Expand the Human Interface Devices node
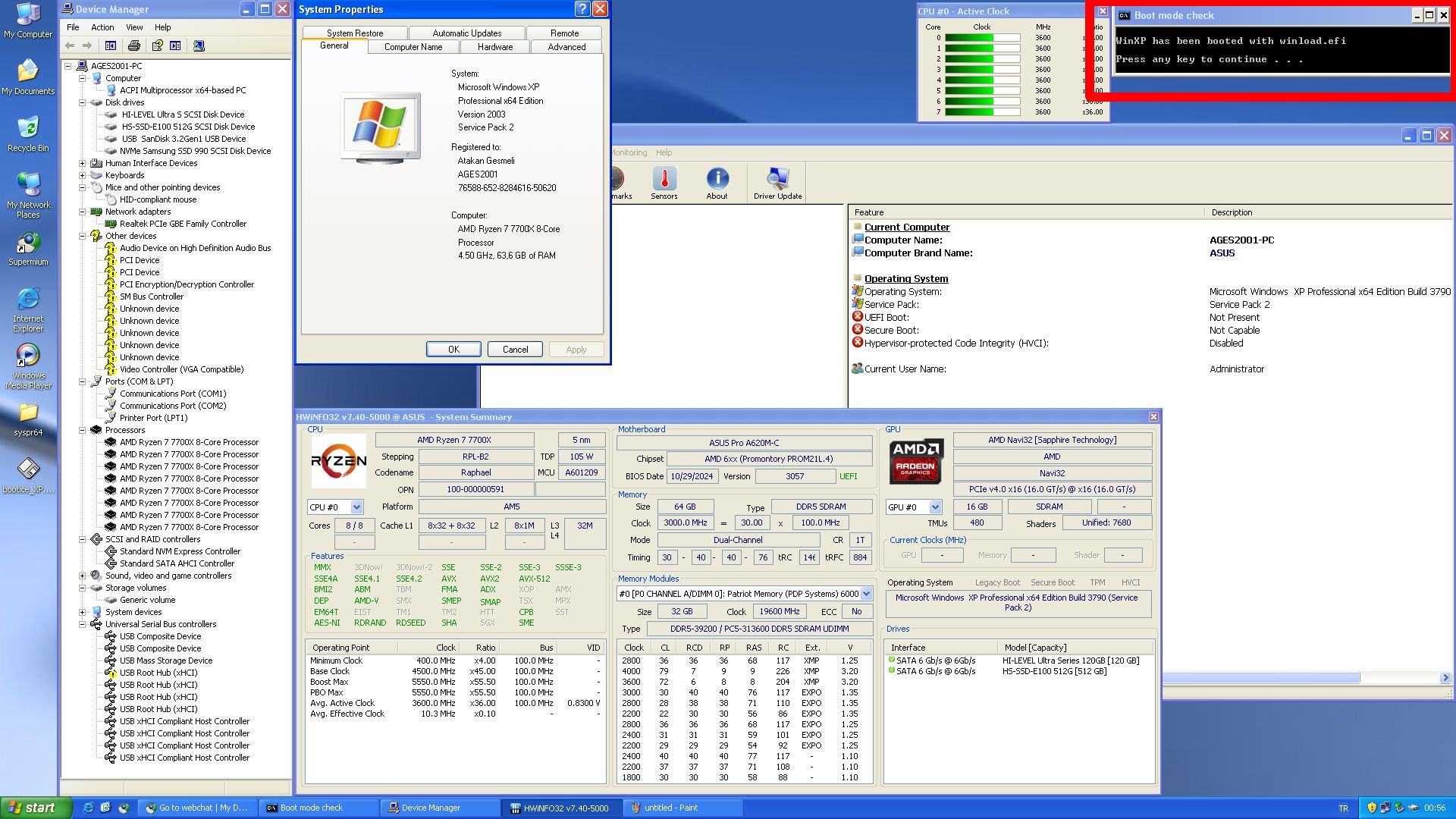Viewport: 1456px width, 819px height. click(83, 163)
